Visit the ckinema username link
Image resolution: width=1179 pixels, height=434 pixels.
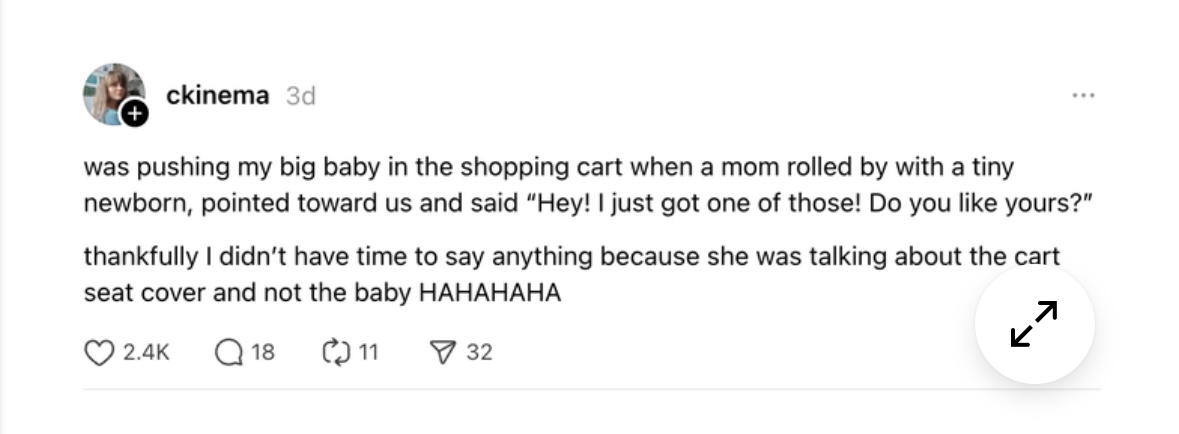217,96
